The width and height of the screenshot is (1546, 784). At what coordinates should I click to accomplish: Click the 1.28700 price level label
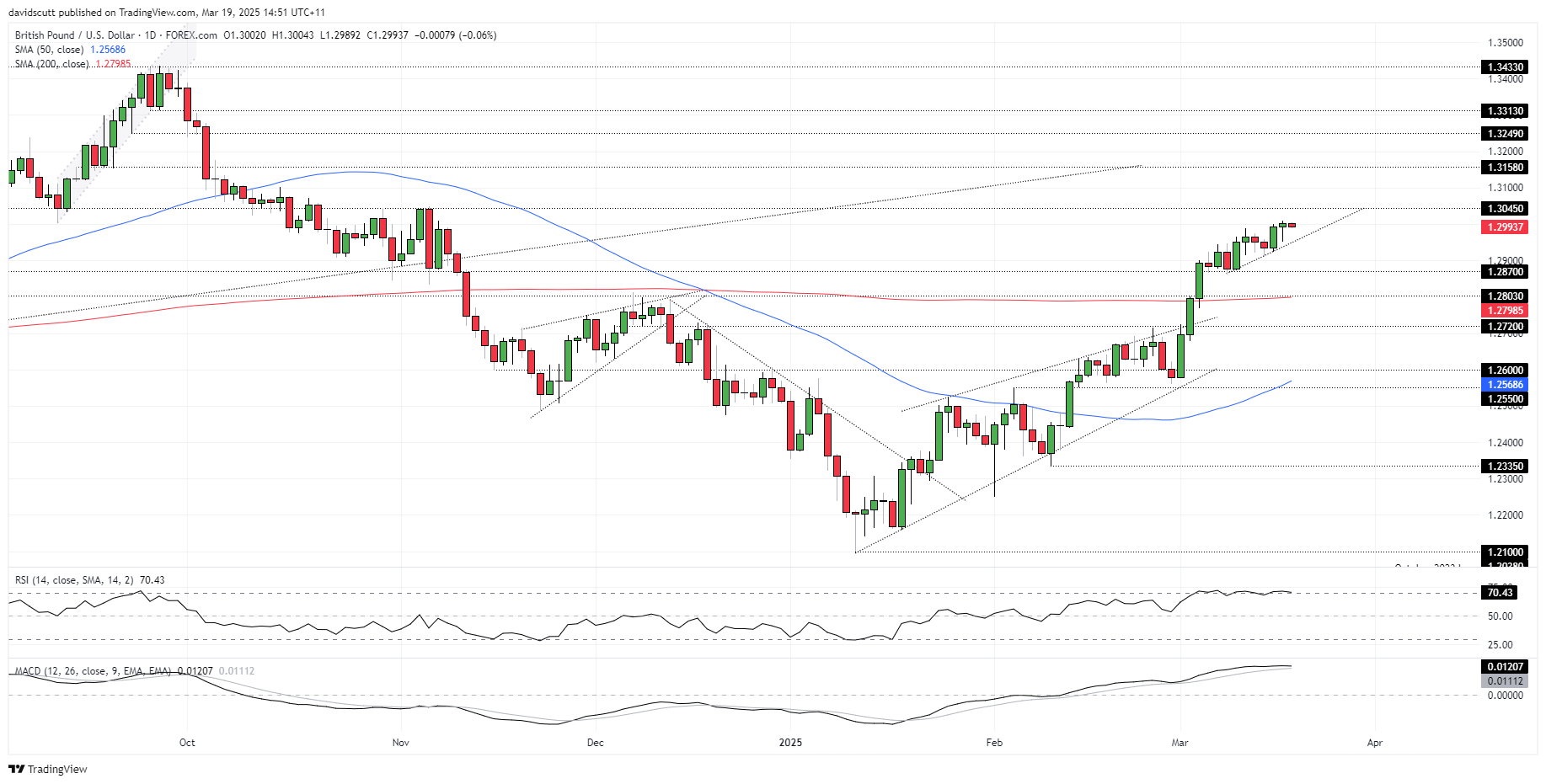[x=1505, y=271]
